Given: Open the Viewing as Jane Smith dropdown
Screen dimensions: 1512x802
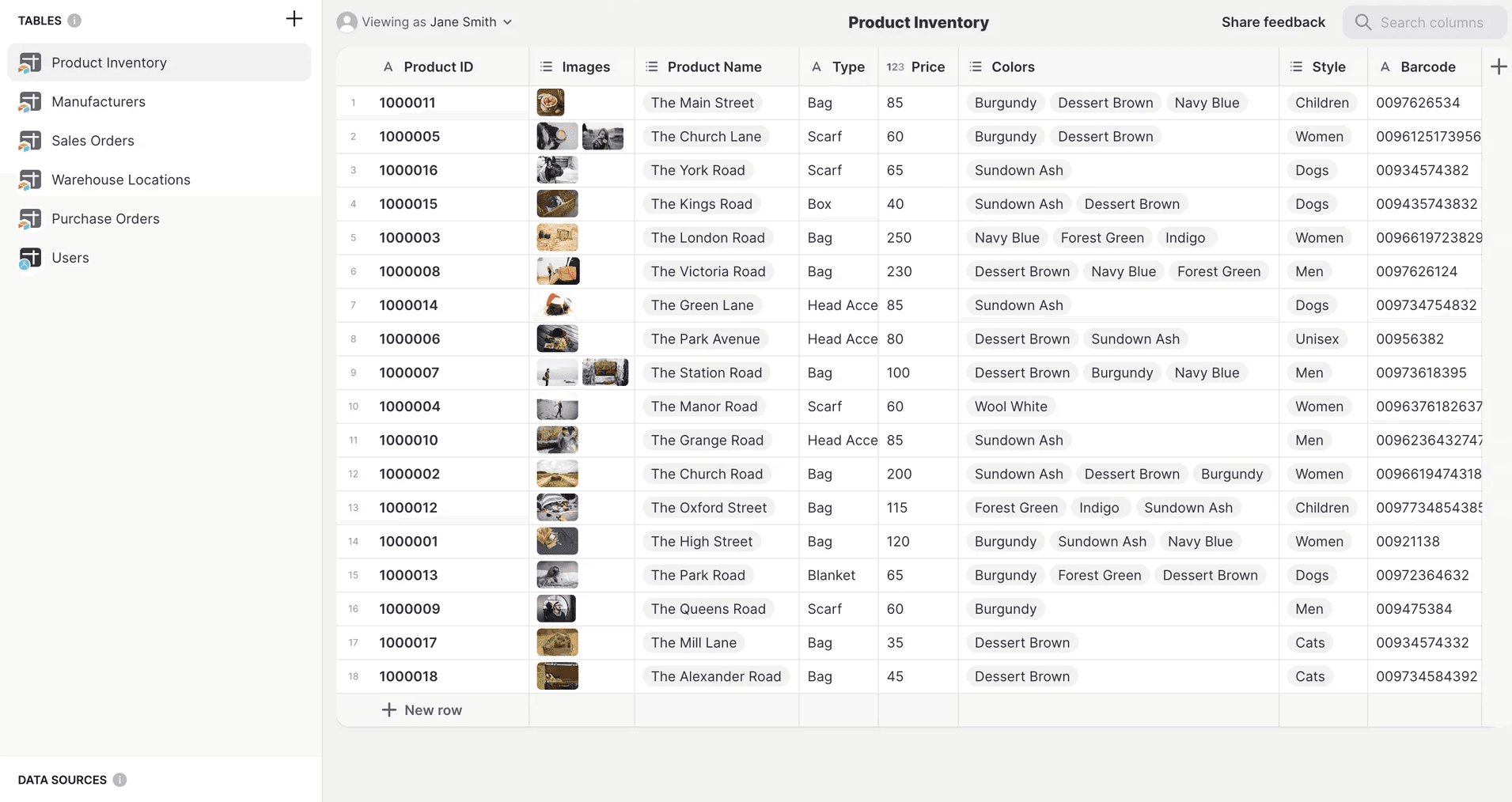Looking at the screenshot, I should 425,22.
